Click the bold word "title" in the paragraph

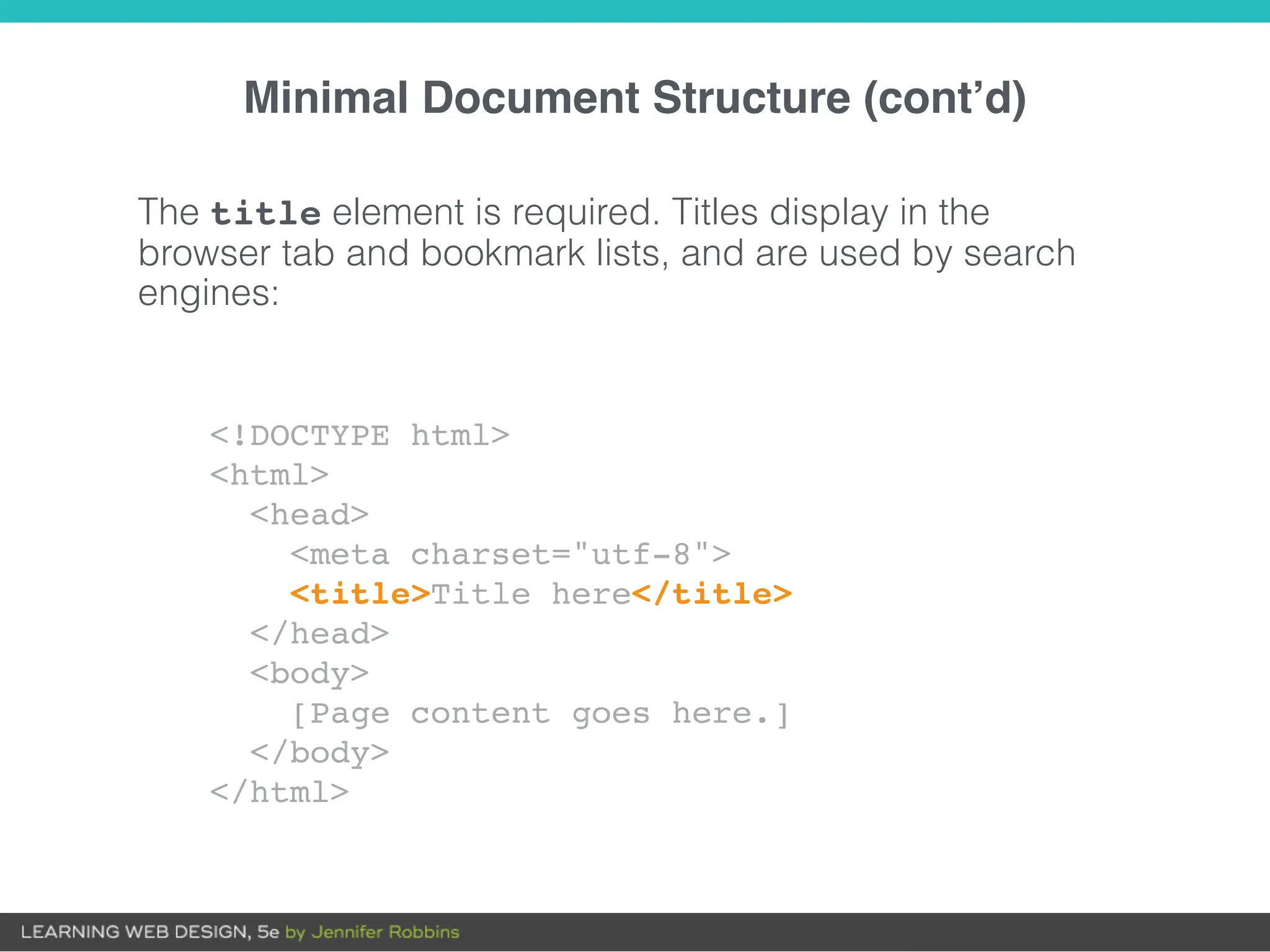(265, 214)
